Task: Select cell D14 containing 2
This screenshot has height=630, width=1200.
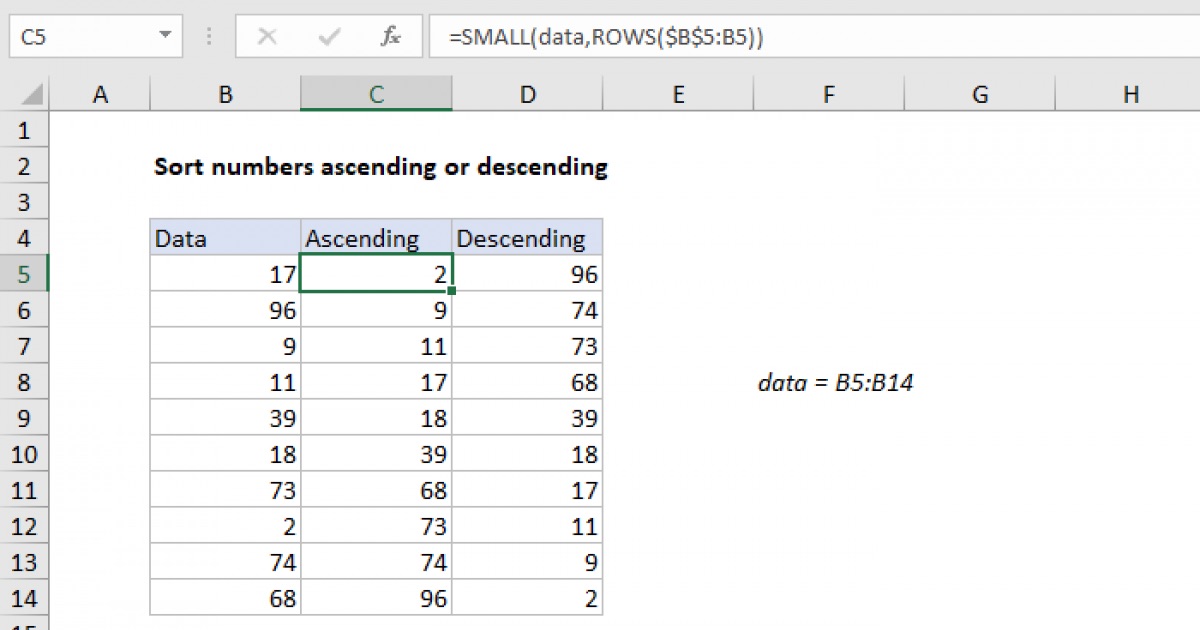Action: (527, 598)
